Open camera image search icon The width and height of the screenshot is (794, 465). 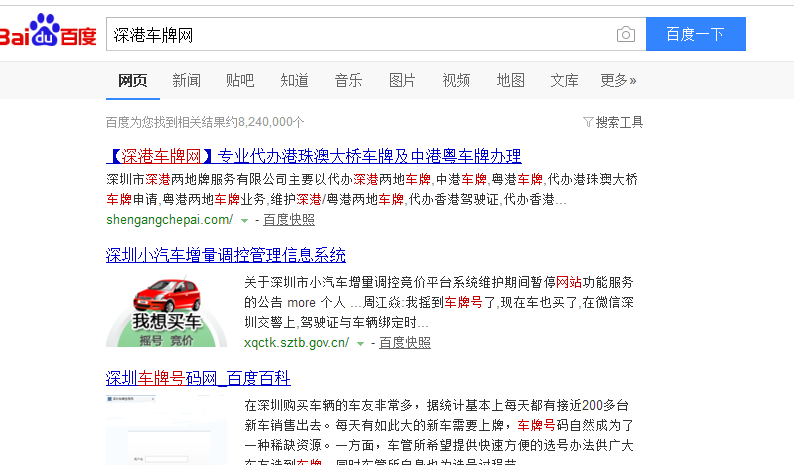(626, 34)
